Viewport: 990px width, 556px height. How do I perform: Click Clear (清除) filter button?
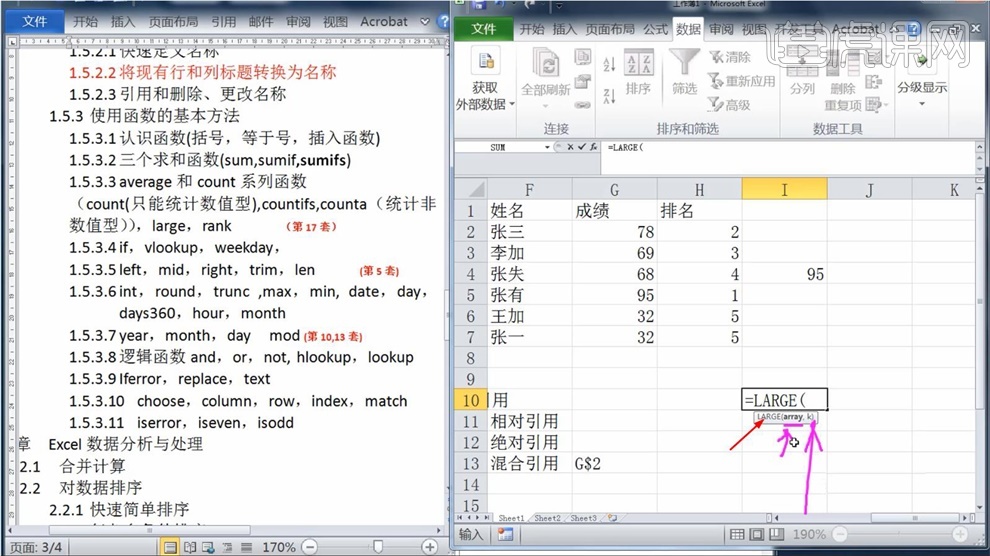coord(730,57)
